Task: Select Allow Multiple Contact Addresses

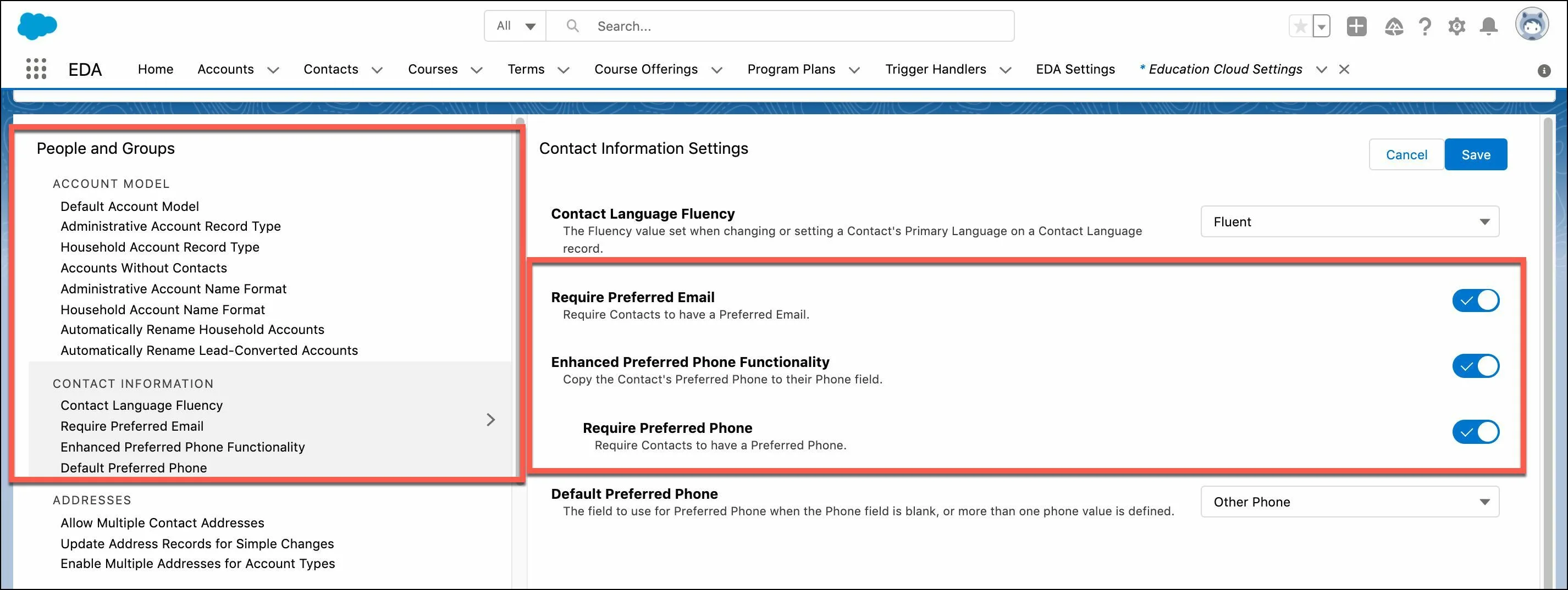Action: (162, 523)
